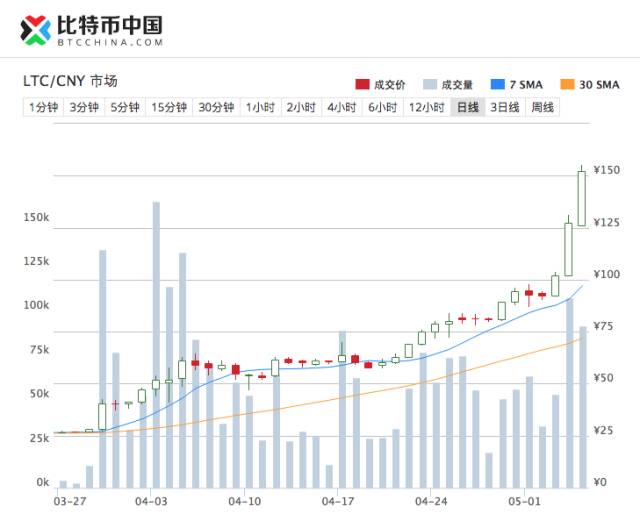Select the 5分钟 interval tab
Image resolution: width=640 pixels, height=521 pixels.
coord(125,107)
